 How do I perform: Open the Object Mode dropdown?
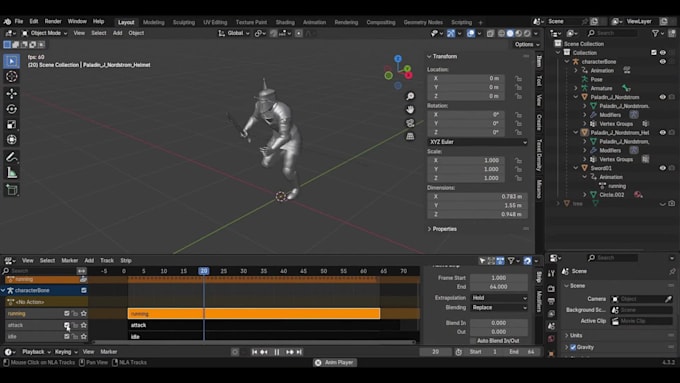pos(45,33)
